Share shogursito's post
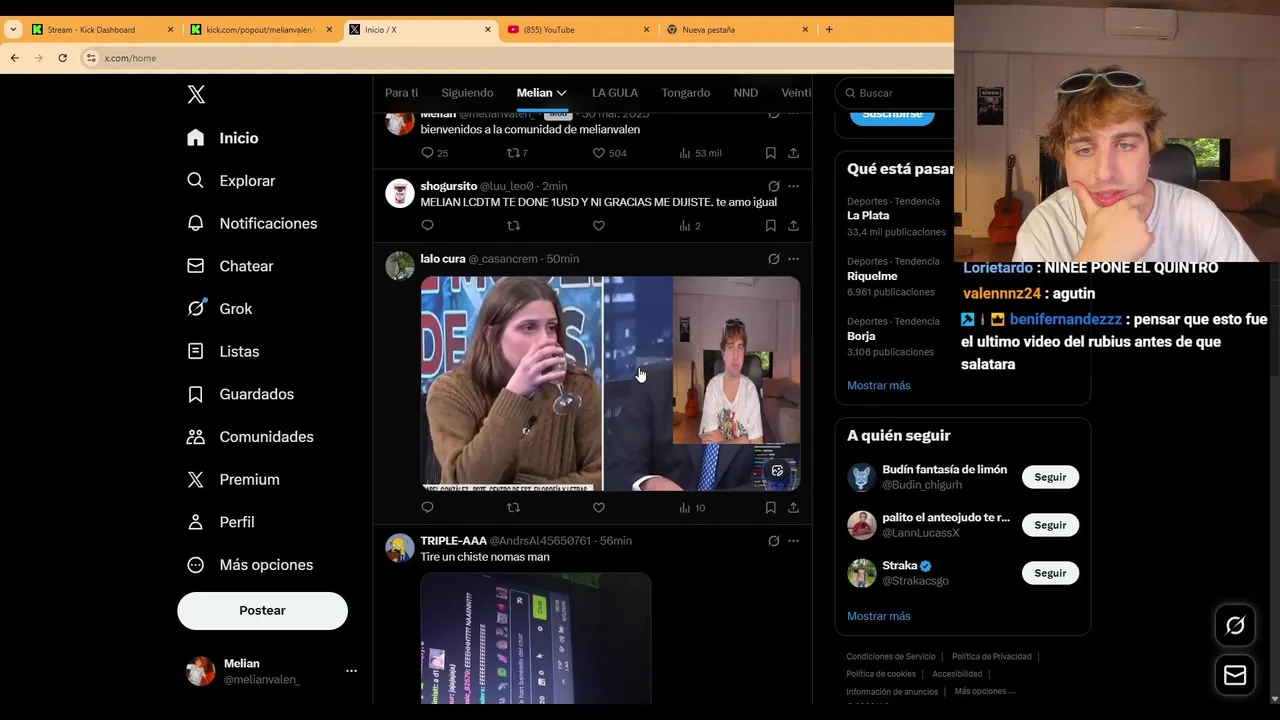 click(793, 226)
